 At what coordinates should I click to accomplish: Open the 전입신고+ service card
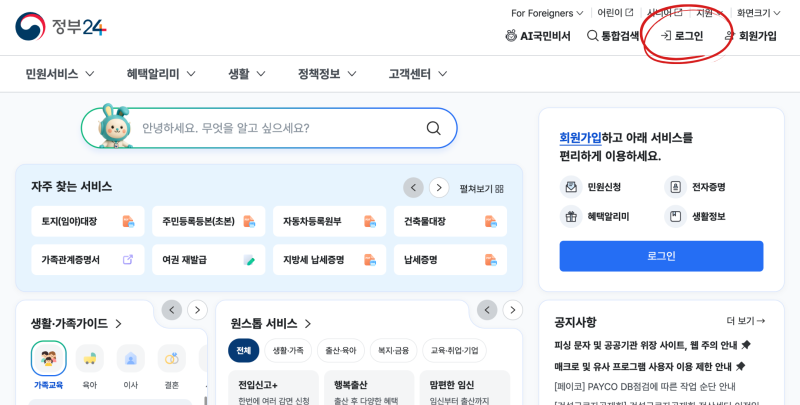click(273, 388)
